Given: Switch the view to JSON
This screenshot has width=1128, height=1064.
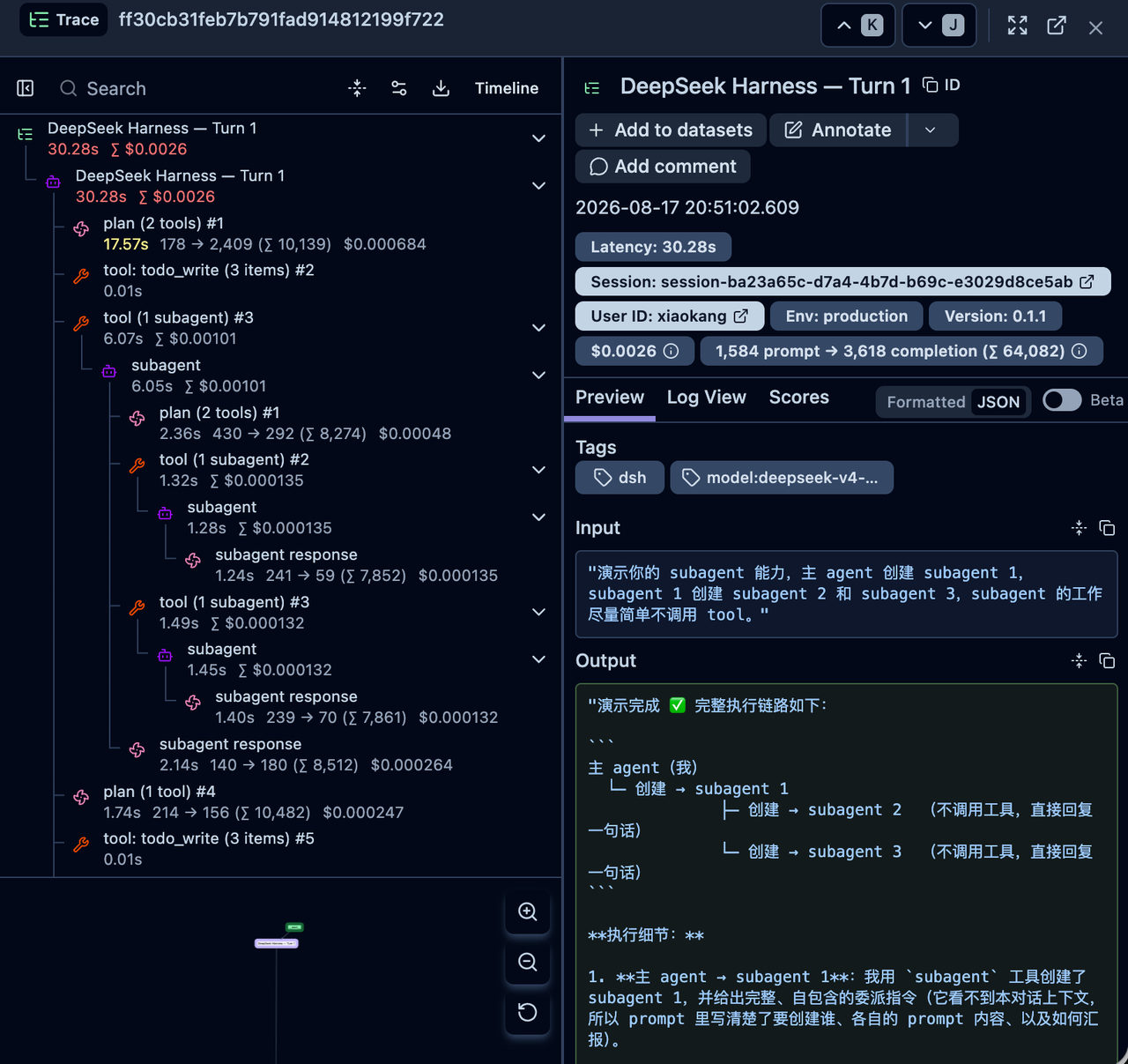Looking at the screenshot, I should point(998,402).
